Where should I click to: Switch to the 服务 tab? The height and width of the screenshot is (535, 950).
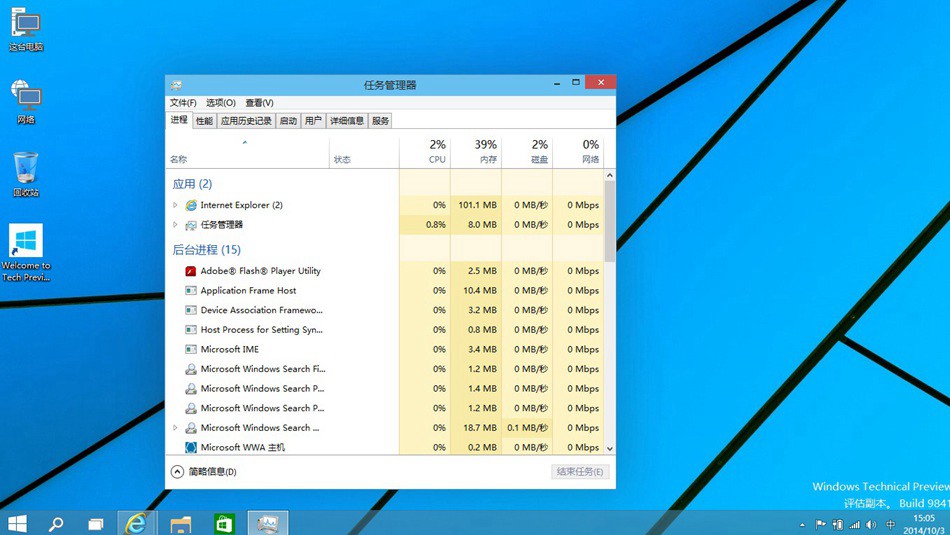pos(380,121)
